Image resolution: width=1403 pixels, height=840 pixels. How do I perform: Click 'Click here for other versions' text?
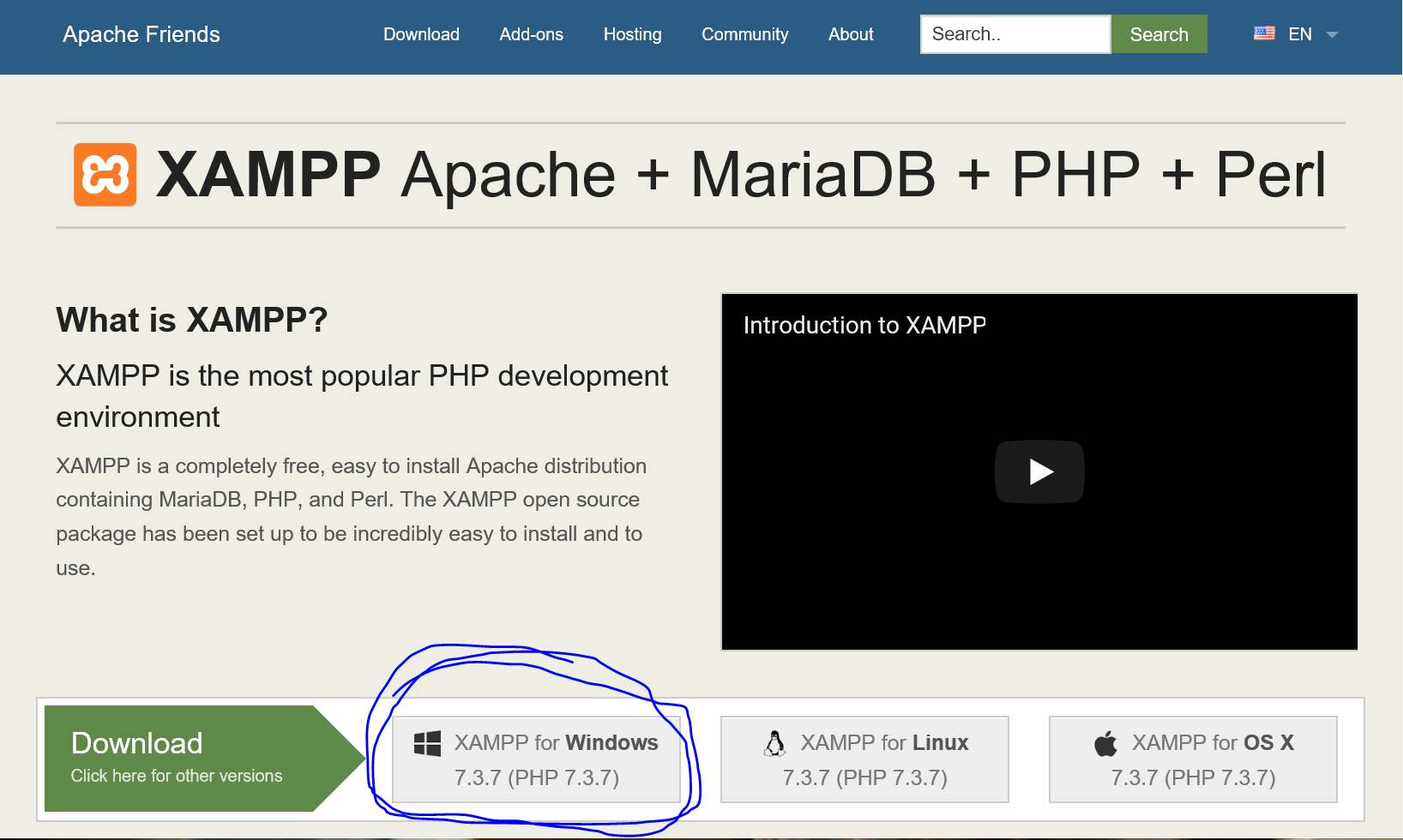tap(177, 776)
